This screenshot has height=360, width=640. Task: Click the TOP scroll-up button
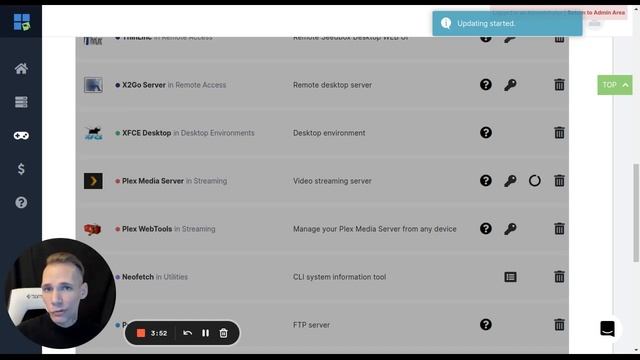pyautogui.click(x=615, y=85)
